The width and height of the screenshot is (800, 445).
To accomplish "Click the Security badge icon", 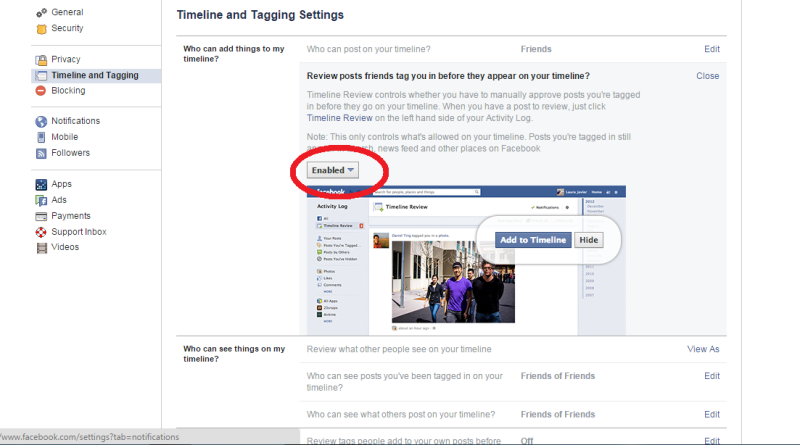I will [41, 29].
